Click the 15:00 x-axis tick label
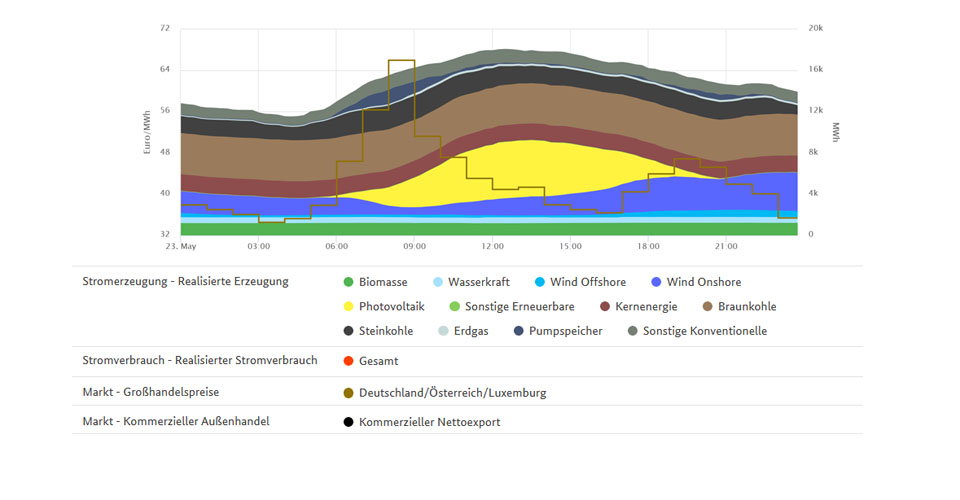The height and width of the screenshot is (500, 960). tap(570, 247)
